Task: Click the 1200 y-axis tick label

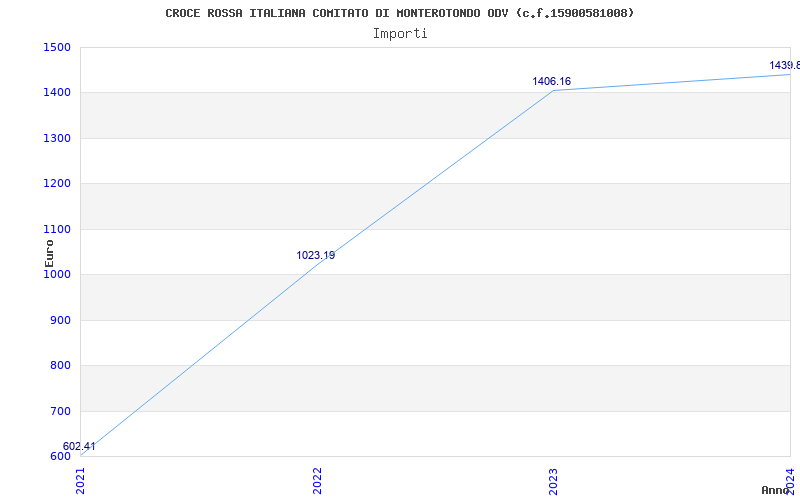Action: click(57, 184)
